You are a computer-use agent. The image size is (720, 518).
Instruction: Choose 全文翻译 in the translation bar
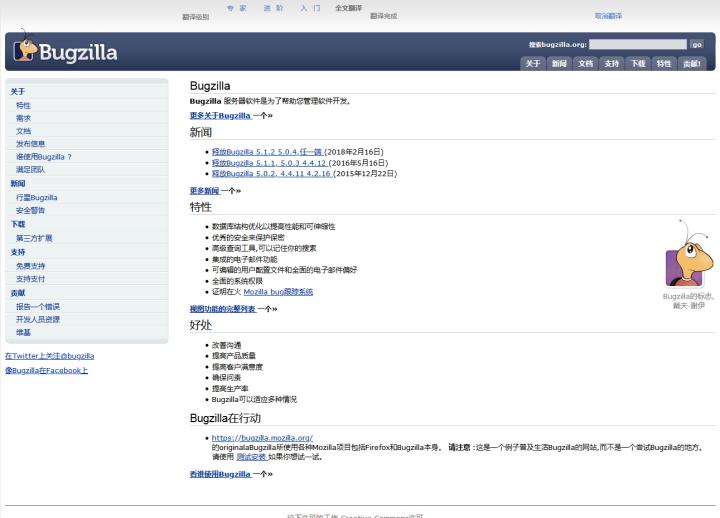coord(349,8)
